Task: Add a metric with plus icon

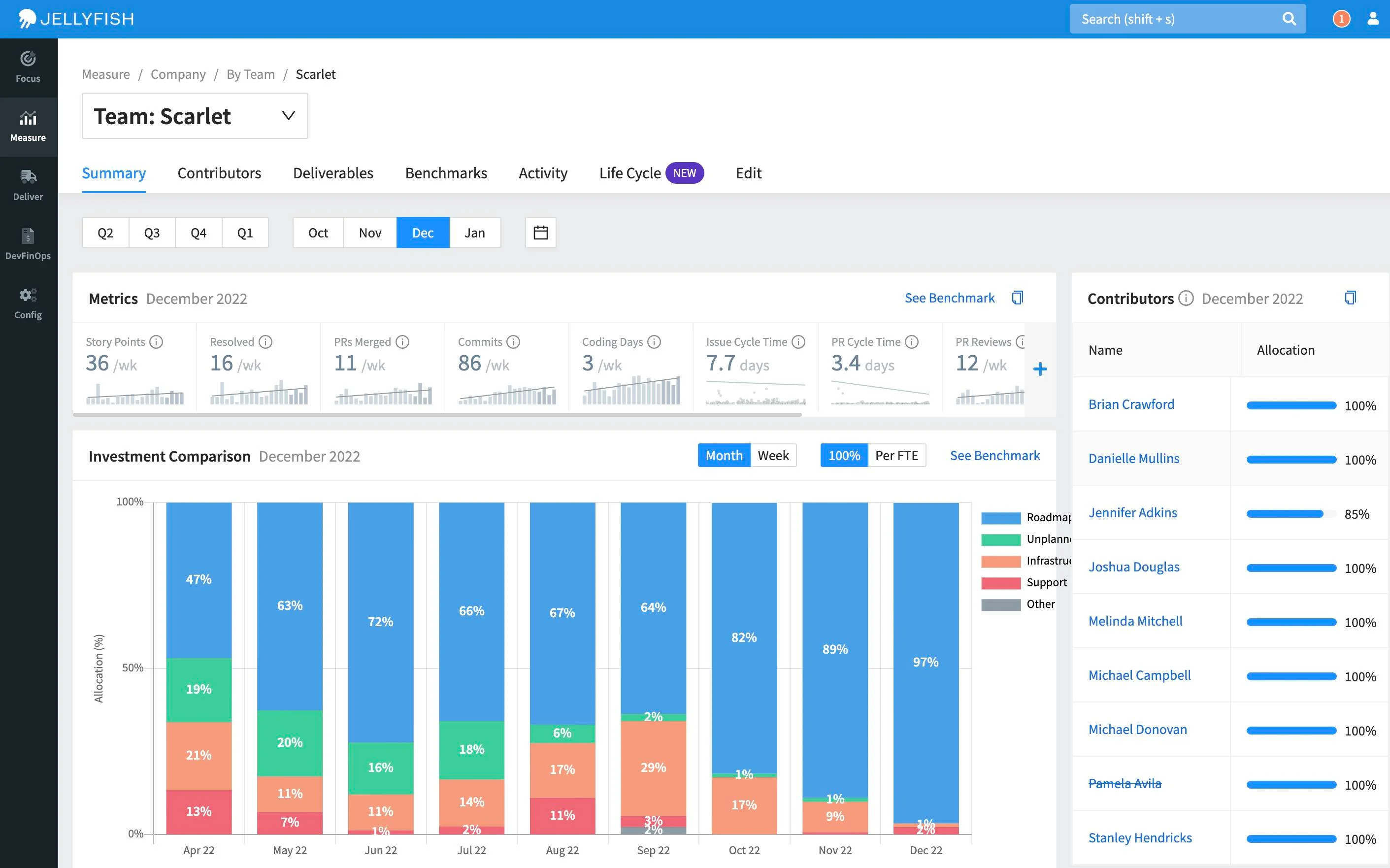Action: click(x=1040, y=369)
